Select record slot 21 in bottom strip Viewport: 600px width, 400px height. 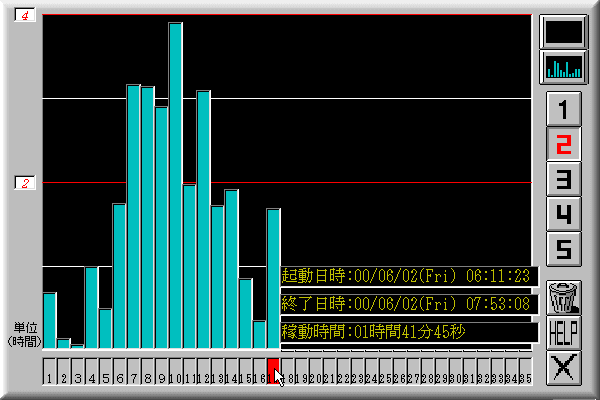click(329, 371)
